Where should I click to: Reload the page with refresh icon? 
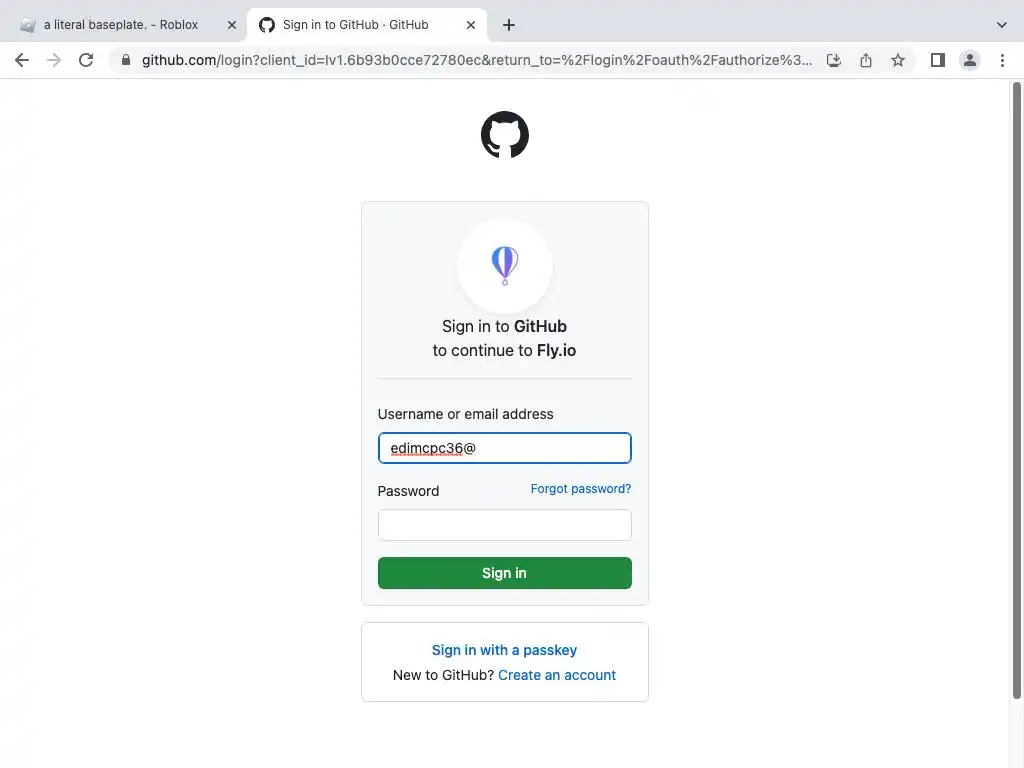[x=86, y=60]
